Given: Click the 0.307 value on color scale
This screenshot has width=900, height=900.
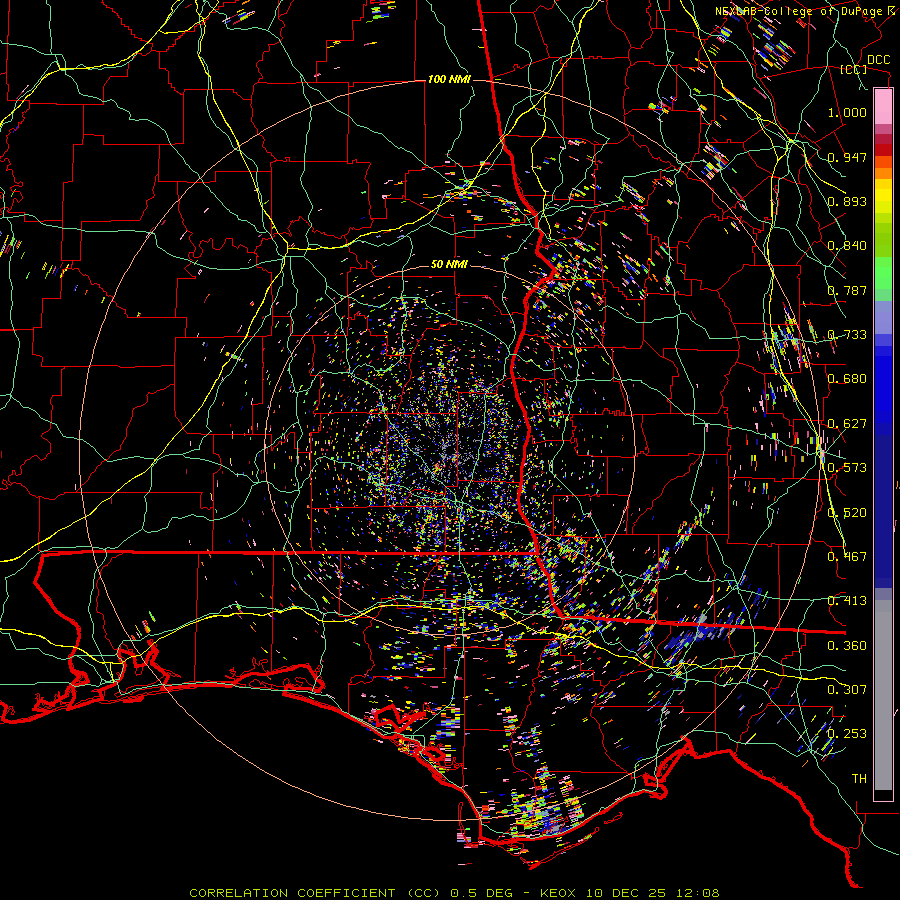Looking at the screenshot, I should coord(847,690).
